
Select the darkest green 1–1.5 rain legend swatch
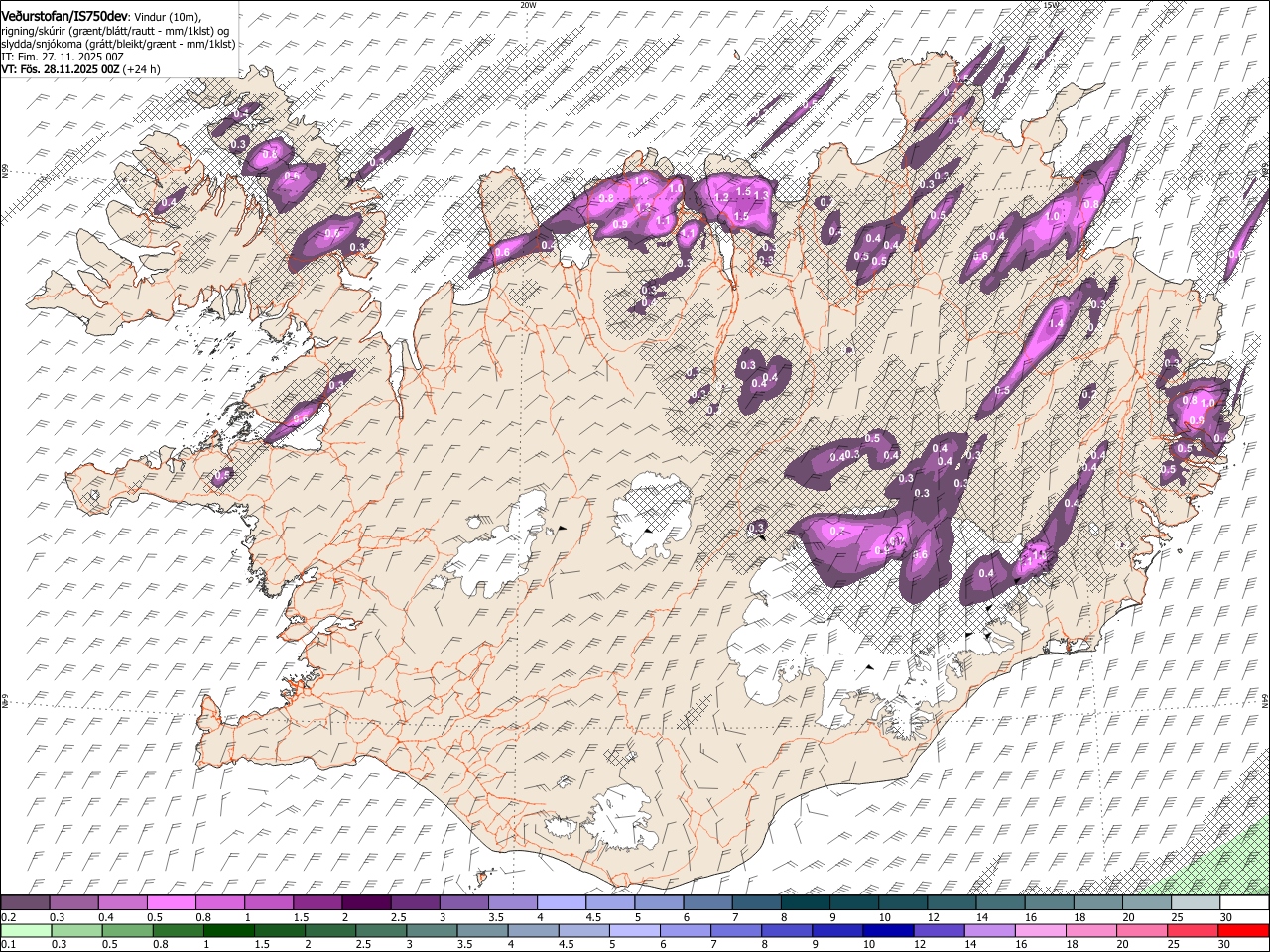[x=229, y=931]
